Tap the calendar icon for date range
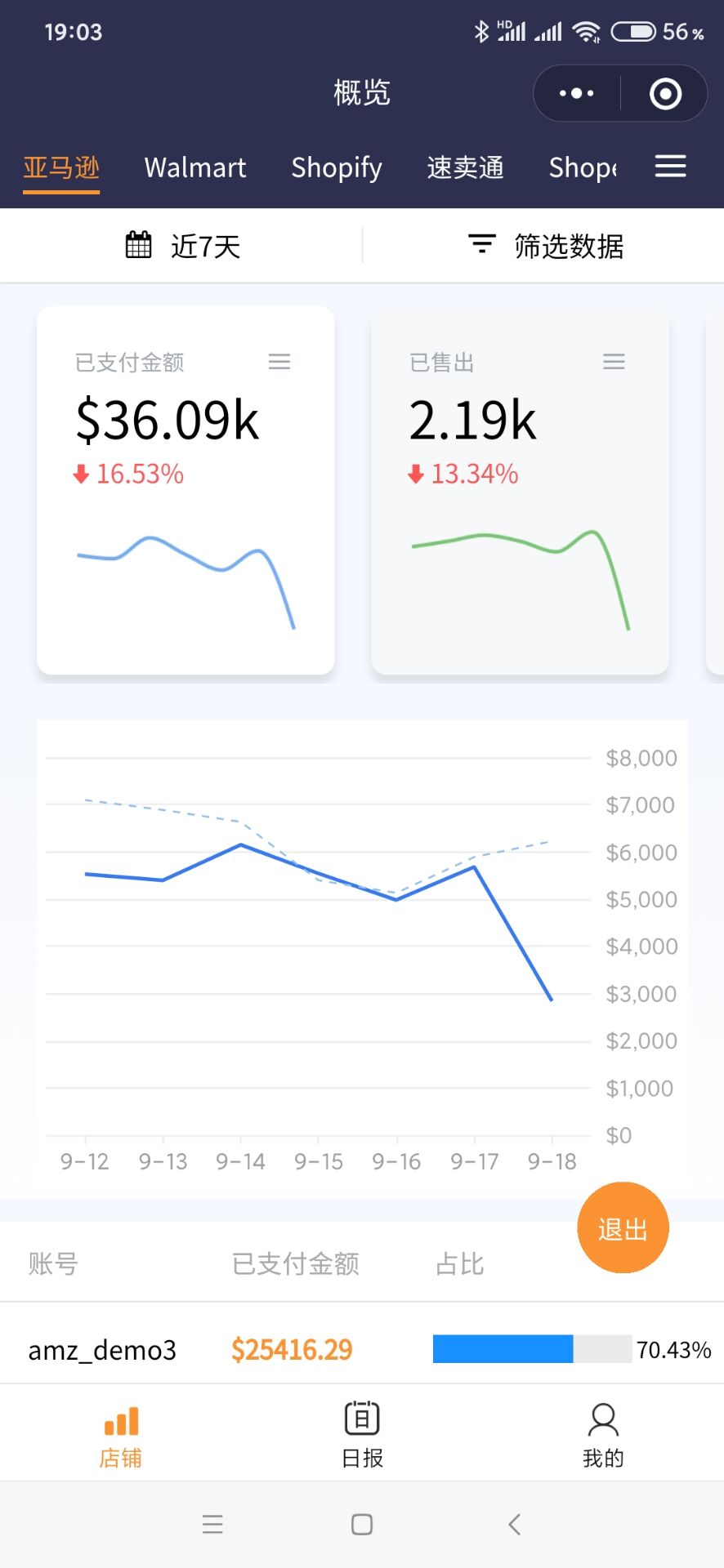Screen dimensions: 724x1568 [138, 245]
